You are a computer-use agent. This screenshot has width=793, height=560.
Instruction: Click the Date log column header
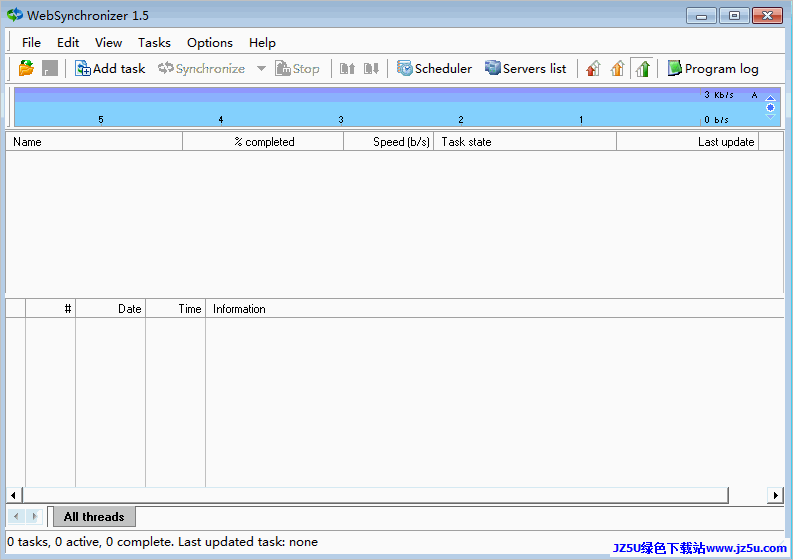coord(110,309)
